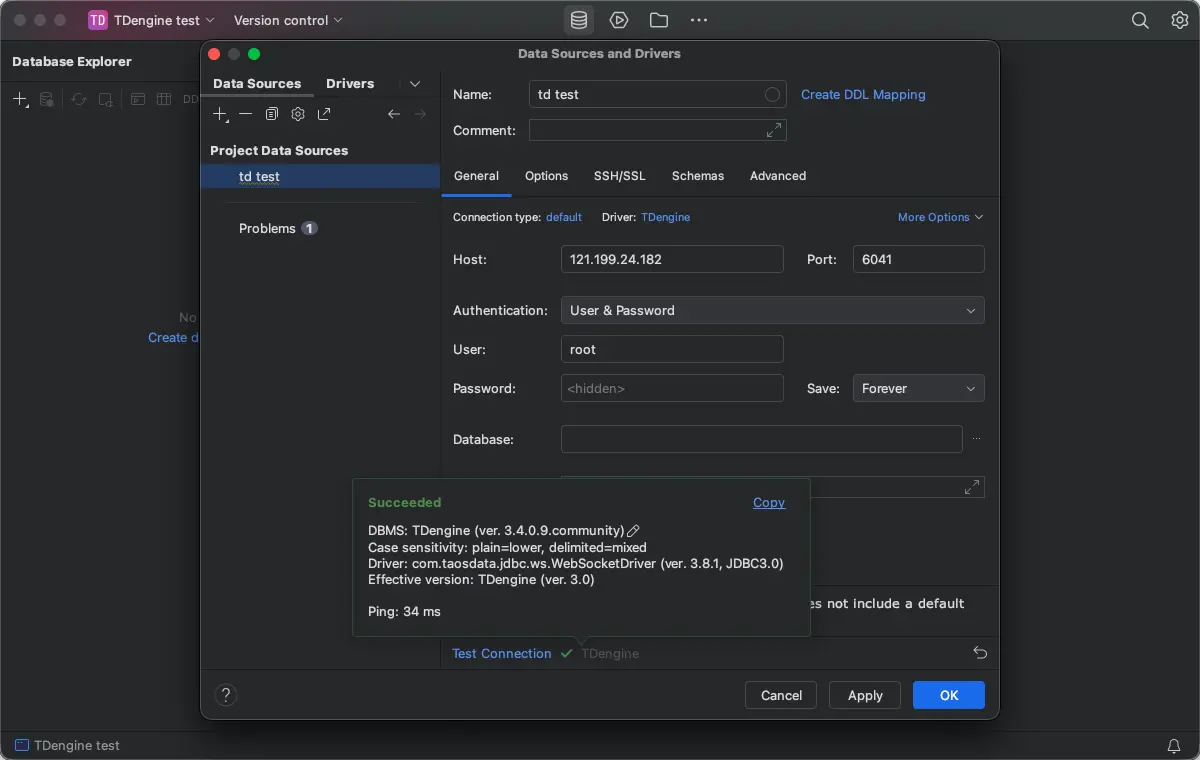Open TDengine test project dropdown

[x=152, y=20]
